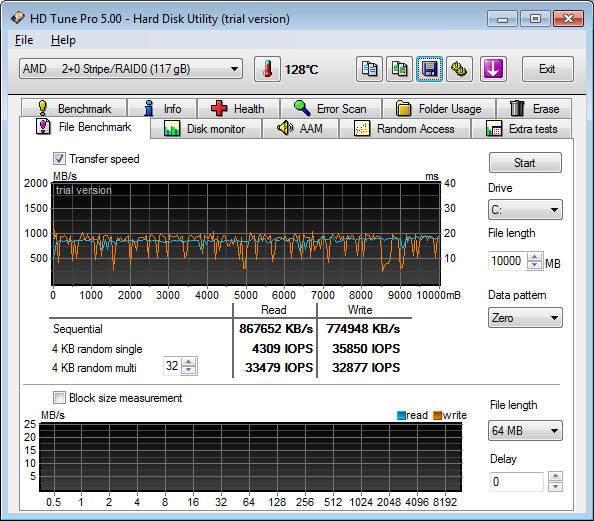The width and height of the screenshot is (594, 521).
Task: Copy info to clipboard icon
Action: [x=369, y=69]
